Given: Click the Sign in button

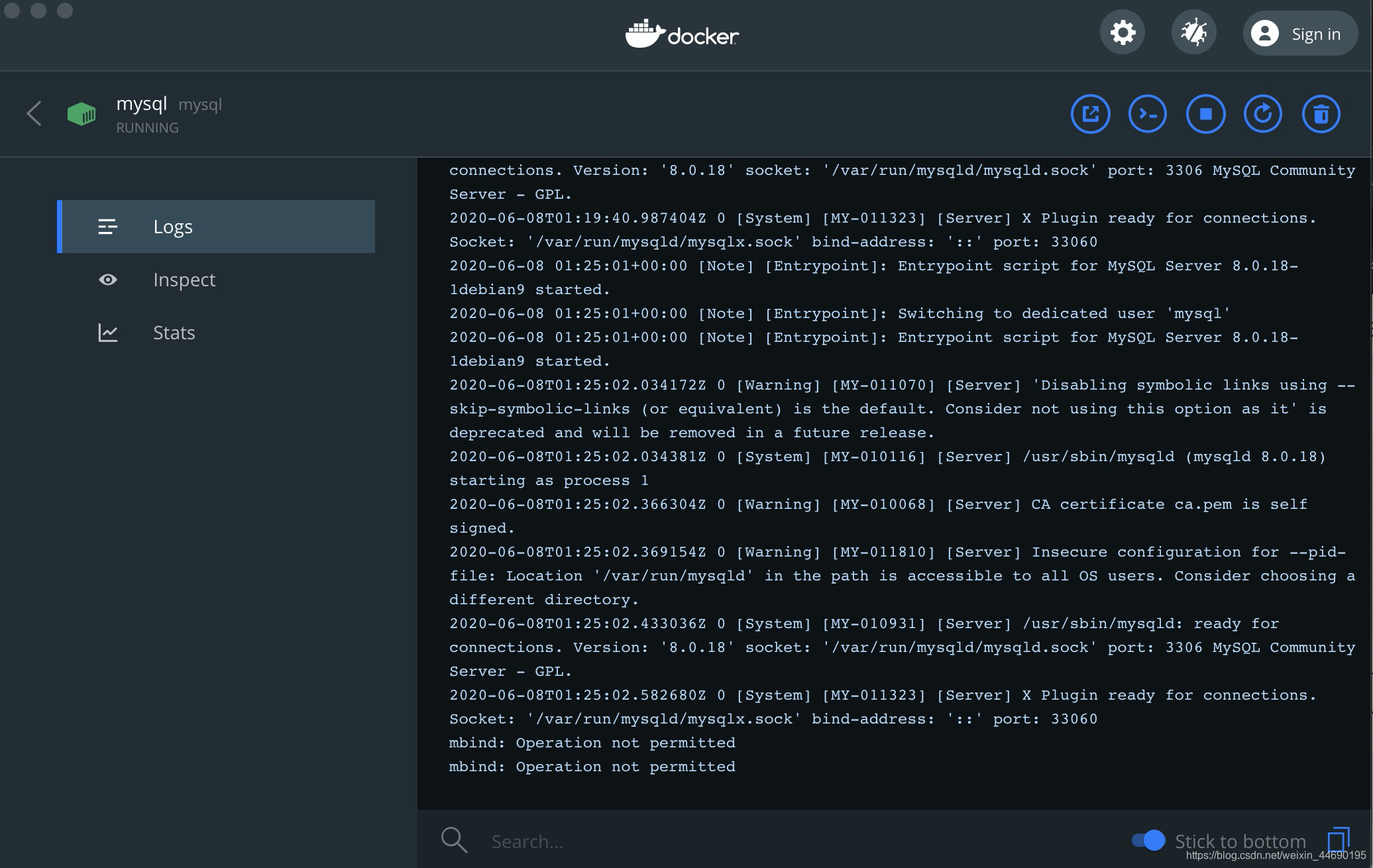Looking at the screenshot, I should (1299, 33).
